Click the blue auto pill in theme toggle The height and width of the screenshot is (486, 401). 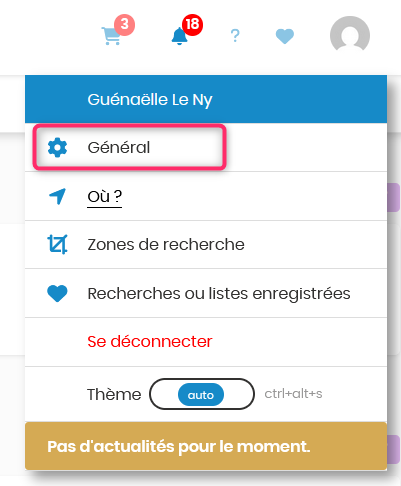[x=201, y=395]
